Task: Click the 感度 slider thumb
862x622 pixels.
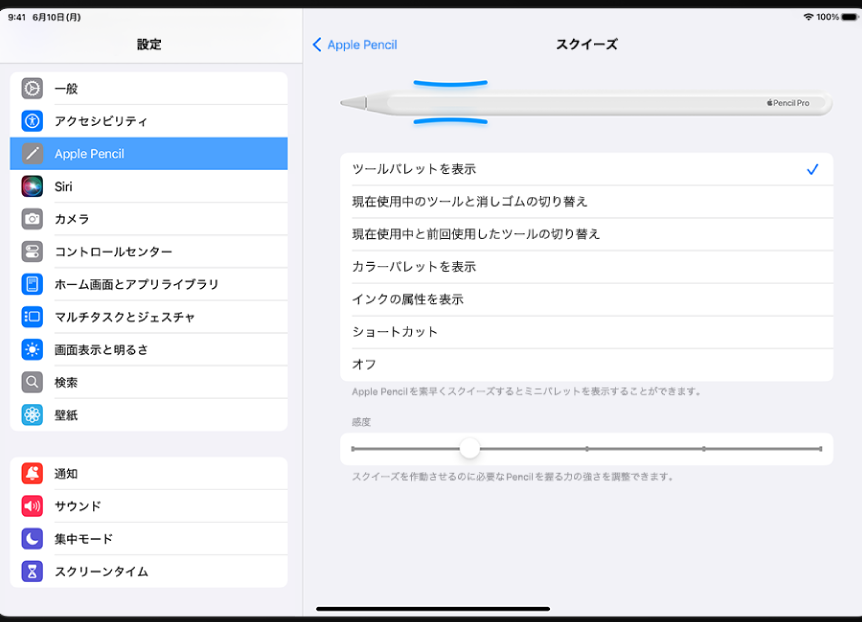Action: coord(469,449)
